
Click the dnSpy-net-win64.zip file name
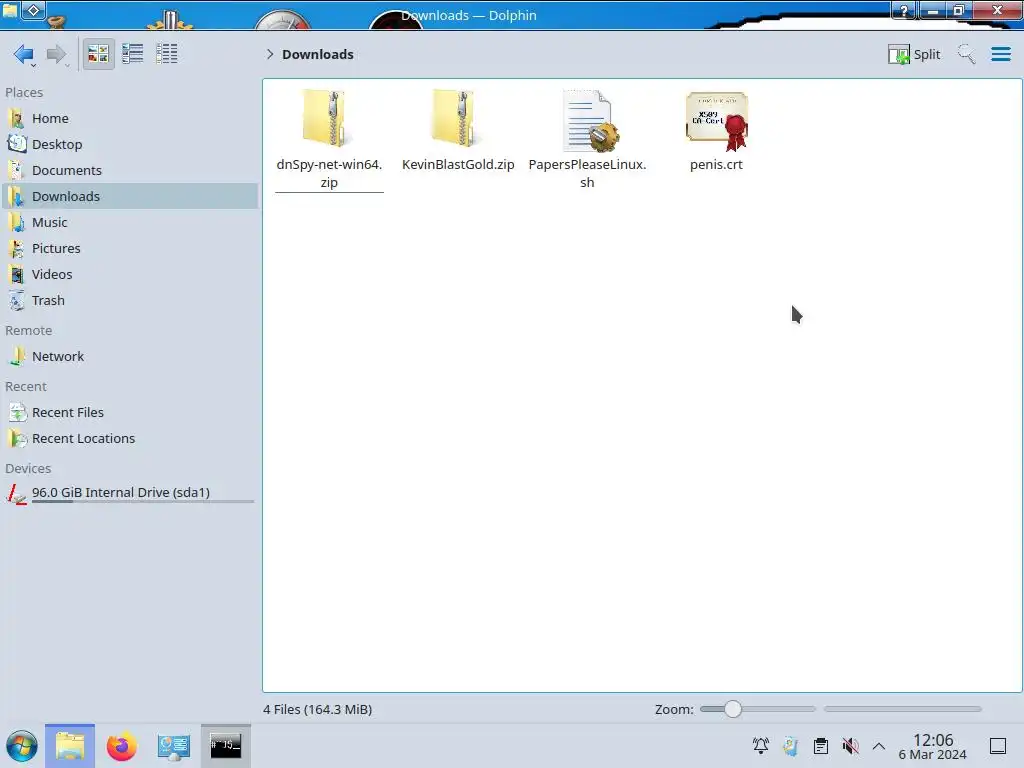tap(329, 173)
